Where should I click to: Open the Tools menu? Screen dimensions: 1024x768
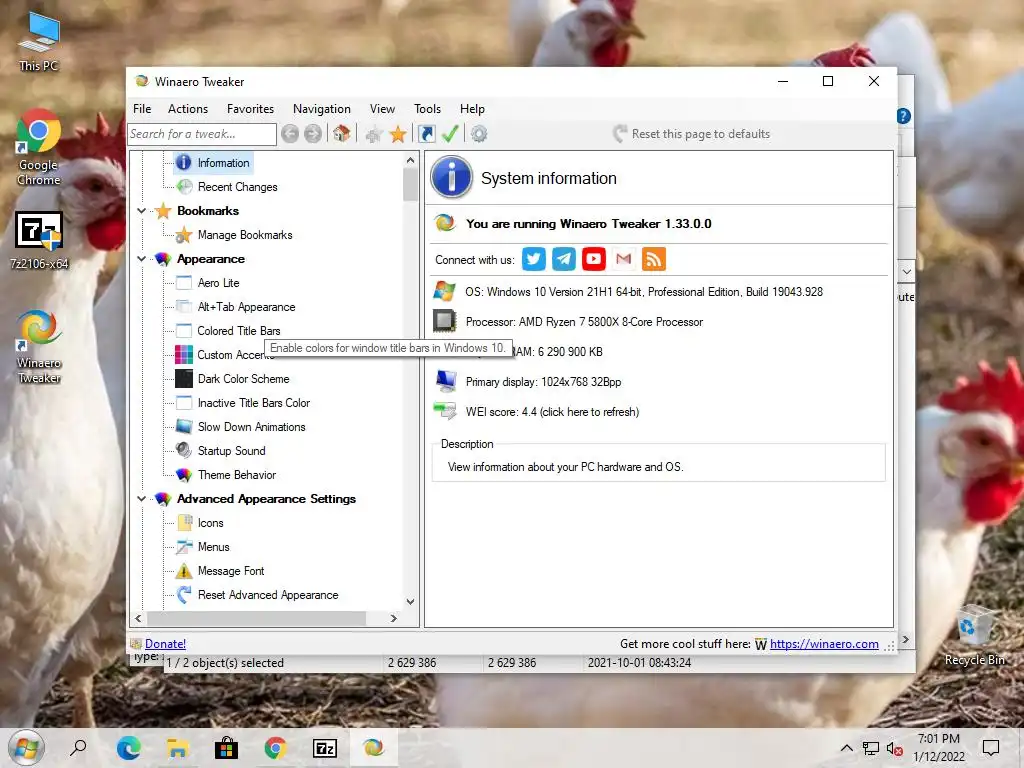[428, 109]
